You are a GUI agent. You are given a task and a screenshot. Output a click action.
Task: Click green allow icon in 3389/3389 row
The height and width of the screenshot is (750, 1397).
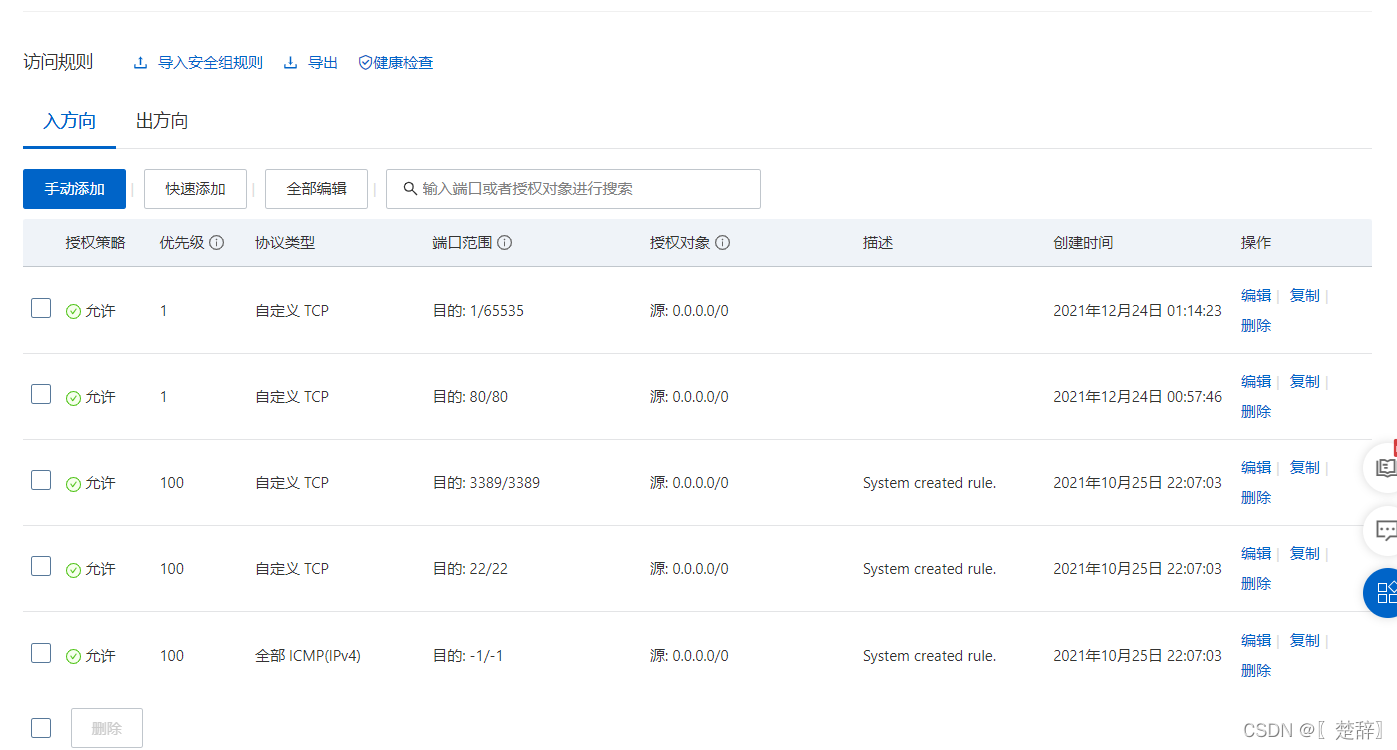[x=73, y=484]
